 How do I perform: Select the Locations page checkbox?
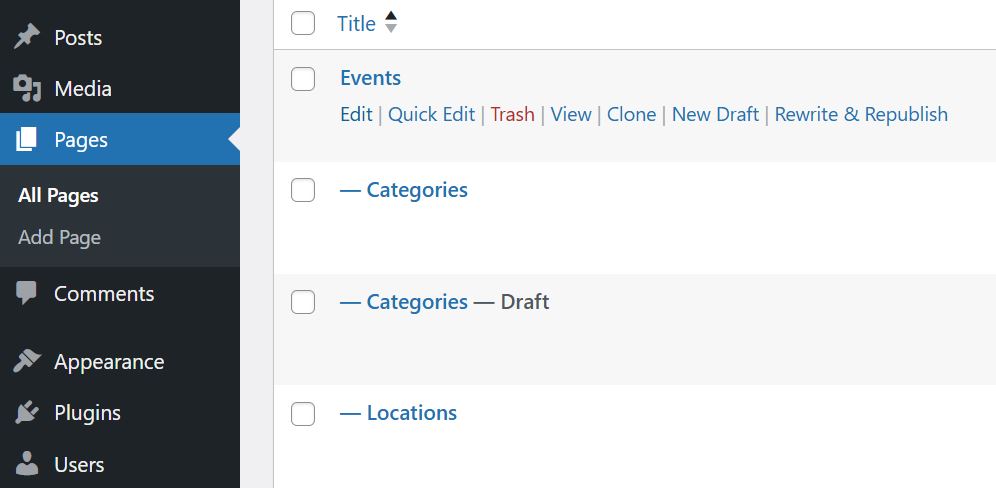click(303, 413)
